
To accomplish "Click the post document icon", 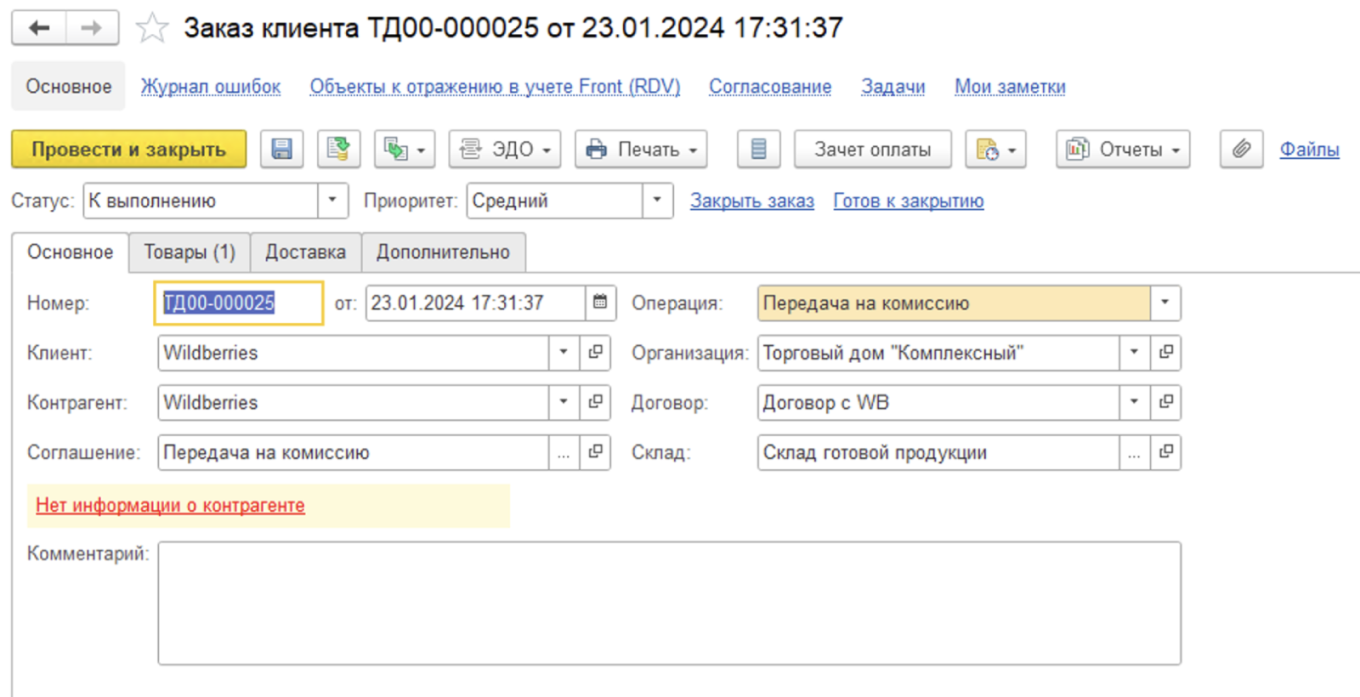I will [339, 150].
